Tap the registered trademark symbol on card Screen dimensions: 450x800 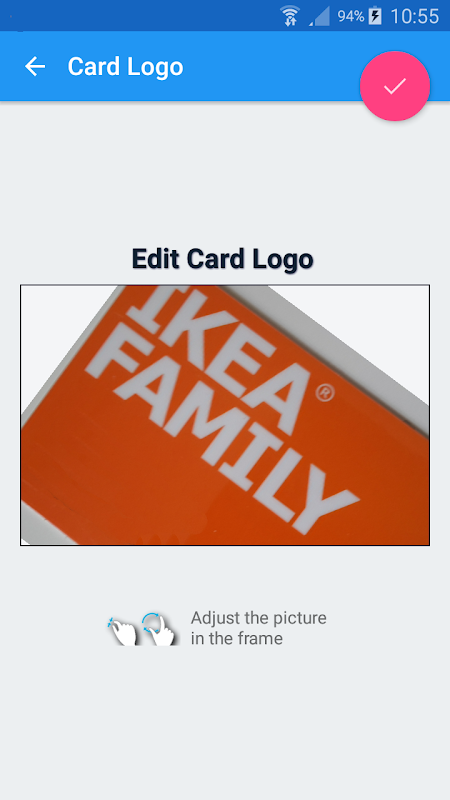point(324,393)
